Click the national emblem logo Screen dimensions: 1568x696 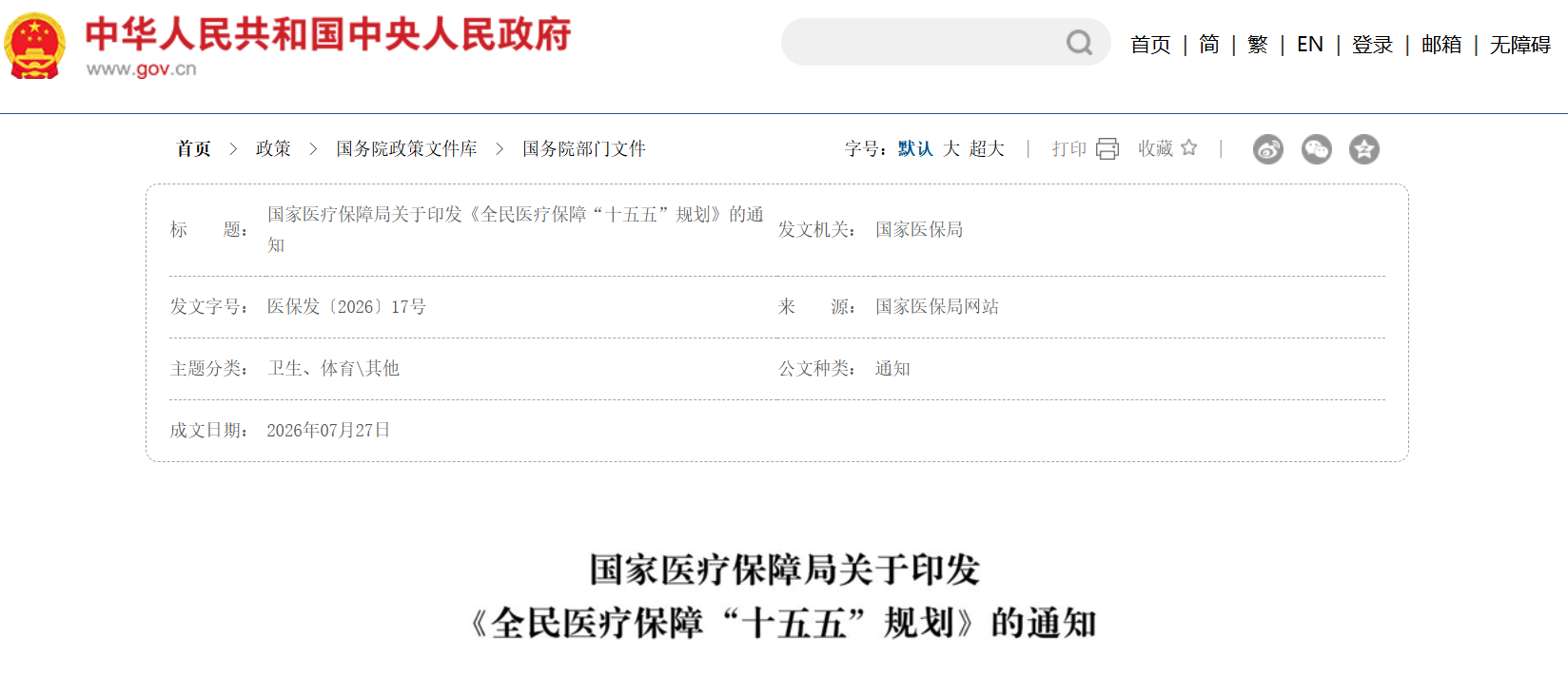[35, 45]
